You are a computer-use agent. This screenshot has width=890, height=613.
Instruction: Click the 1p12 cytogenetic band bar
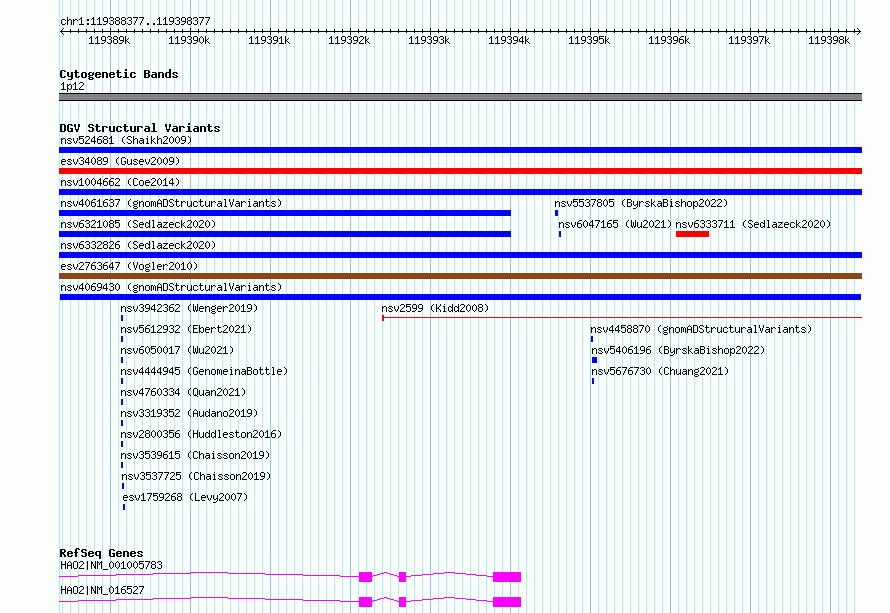point(460,97)
